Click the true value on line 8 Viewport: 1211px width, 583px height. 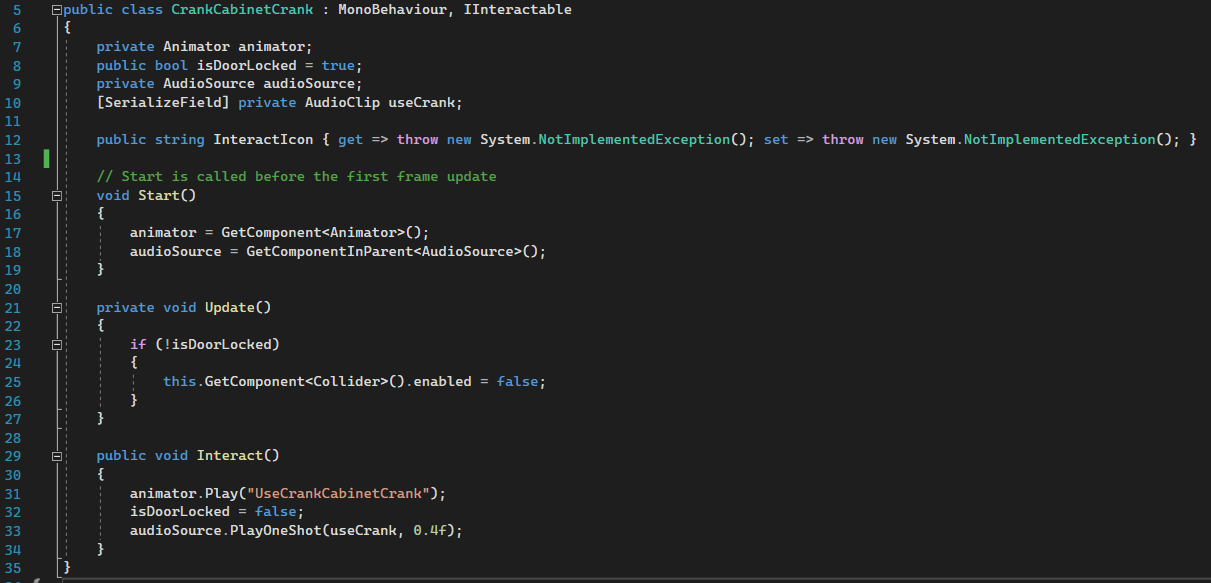pyautogui.click(x=338, y=66)
